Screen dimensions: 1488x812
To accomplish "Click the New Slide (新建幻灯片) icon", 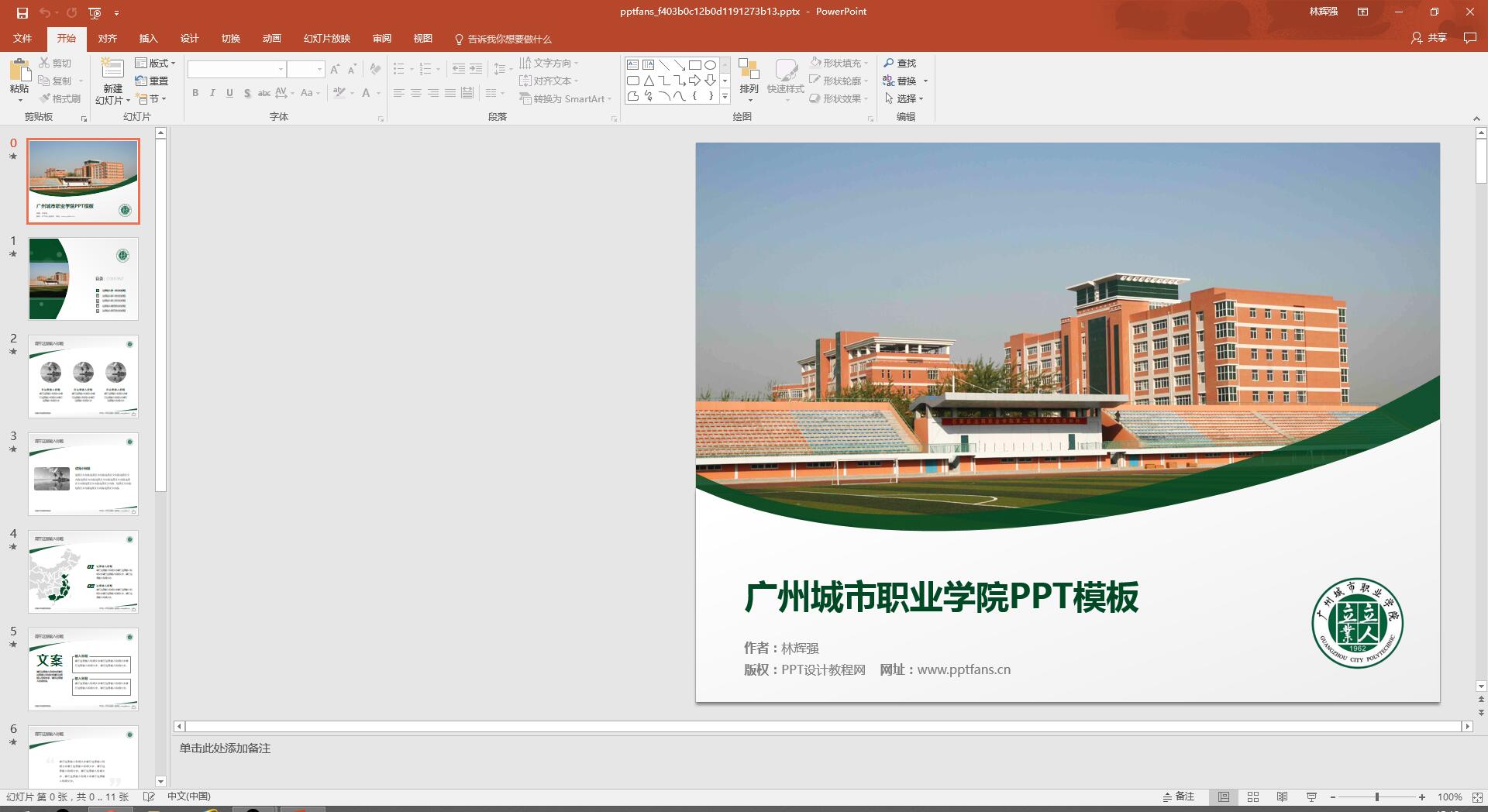I will [112, 70].
